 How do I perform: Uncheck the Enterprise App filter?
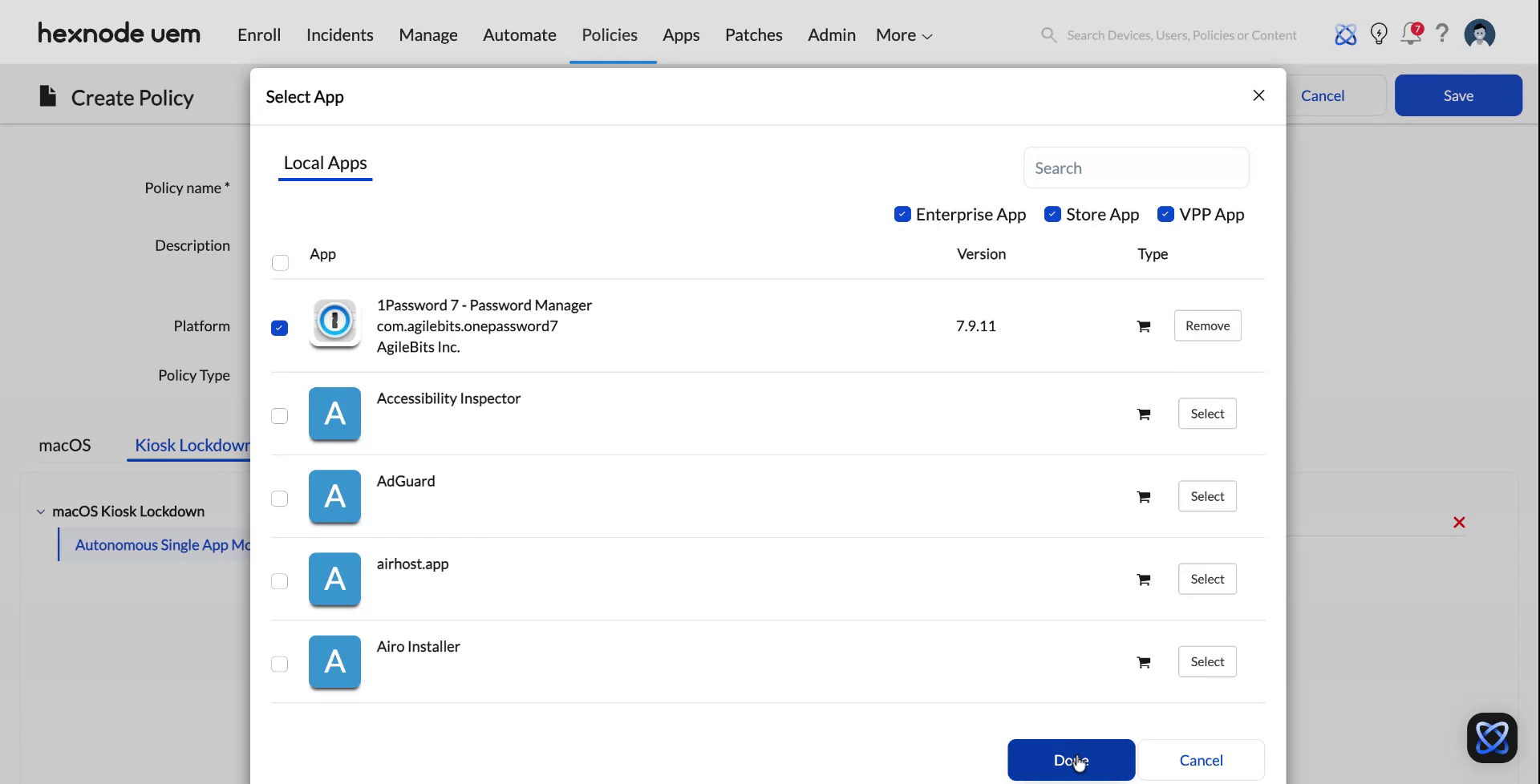click(902, 214)
